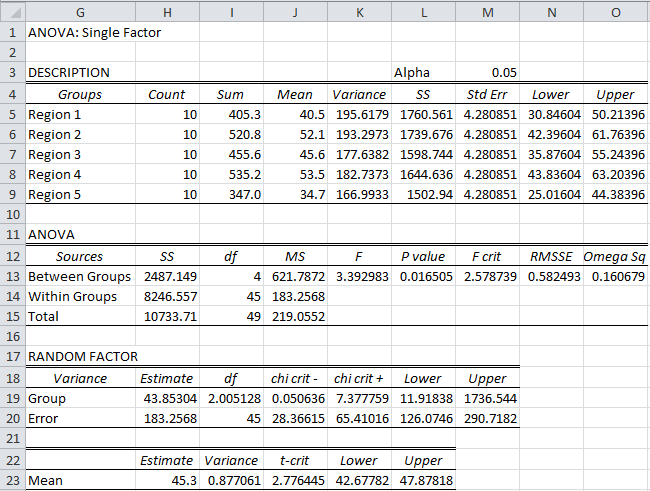
Task: Click the Group estimate value 43.85304
Action: coord(168,398)
